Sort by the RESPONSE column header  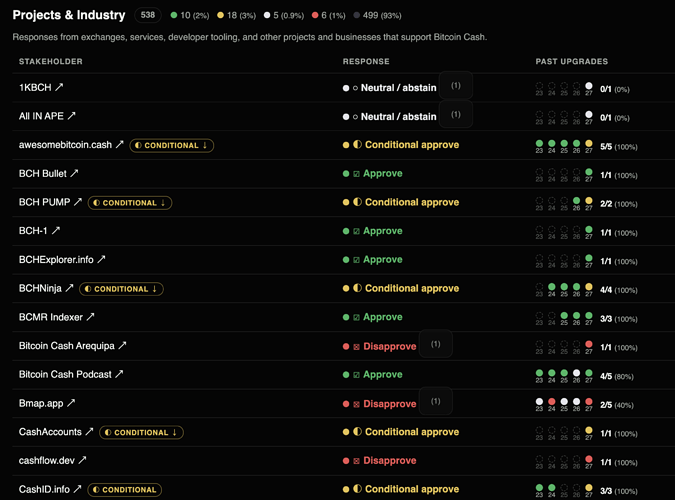(x=366, y=61)
